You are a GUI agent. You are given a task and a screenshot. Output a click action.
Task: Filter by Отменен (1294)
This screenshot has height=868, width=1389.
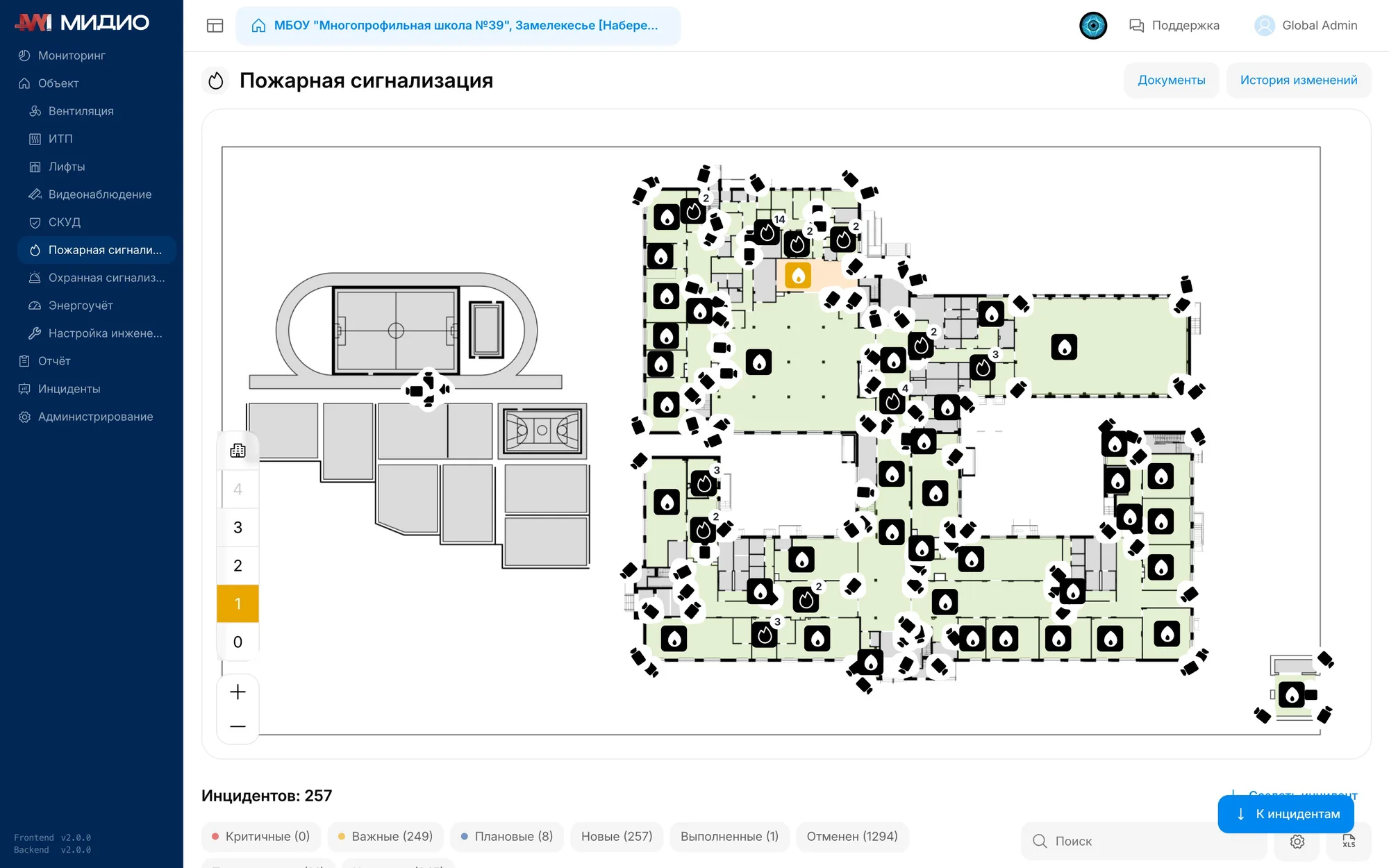(x=852, y=836)
